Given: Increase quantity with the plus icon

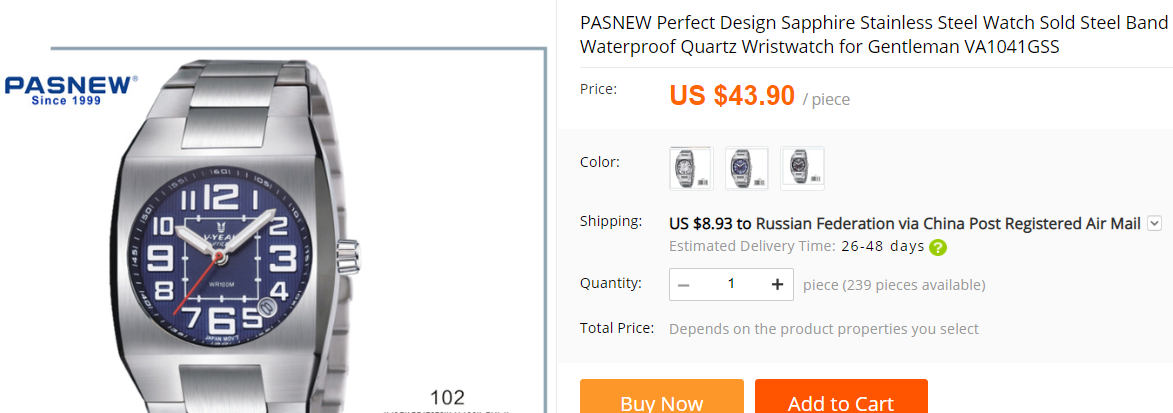Looking at the screenshot, I should (x=777, y=285).
